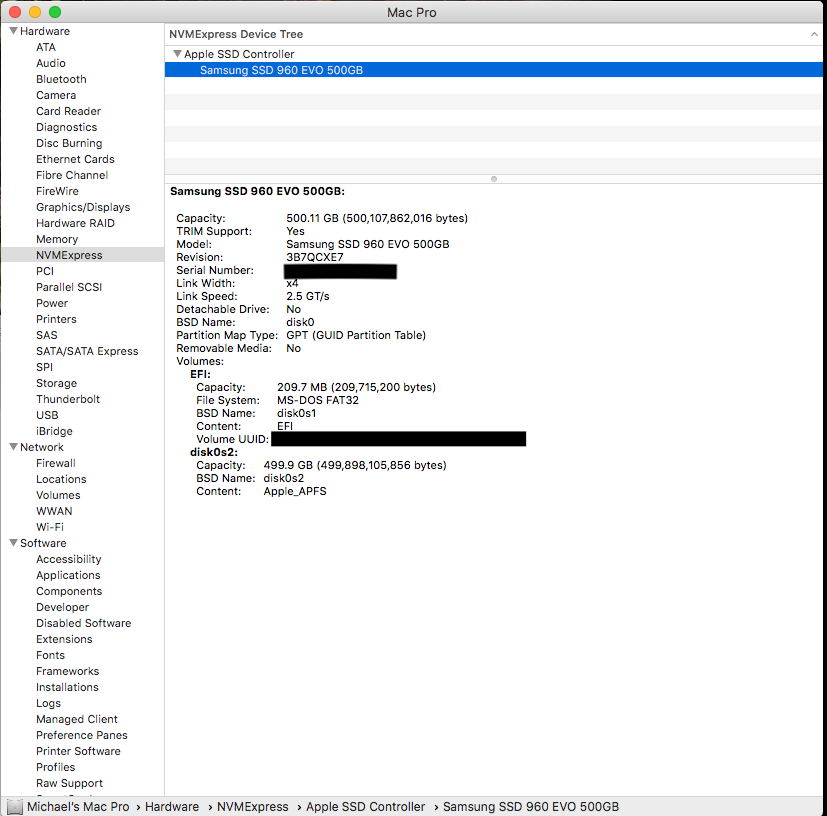Click the split pane divider handle dot
The height and width of the screenshot is (816, 827).
(x=494, y=179)
